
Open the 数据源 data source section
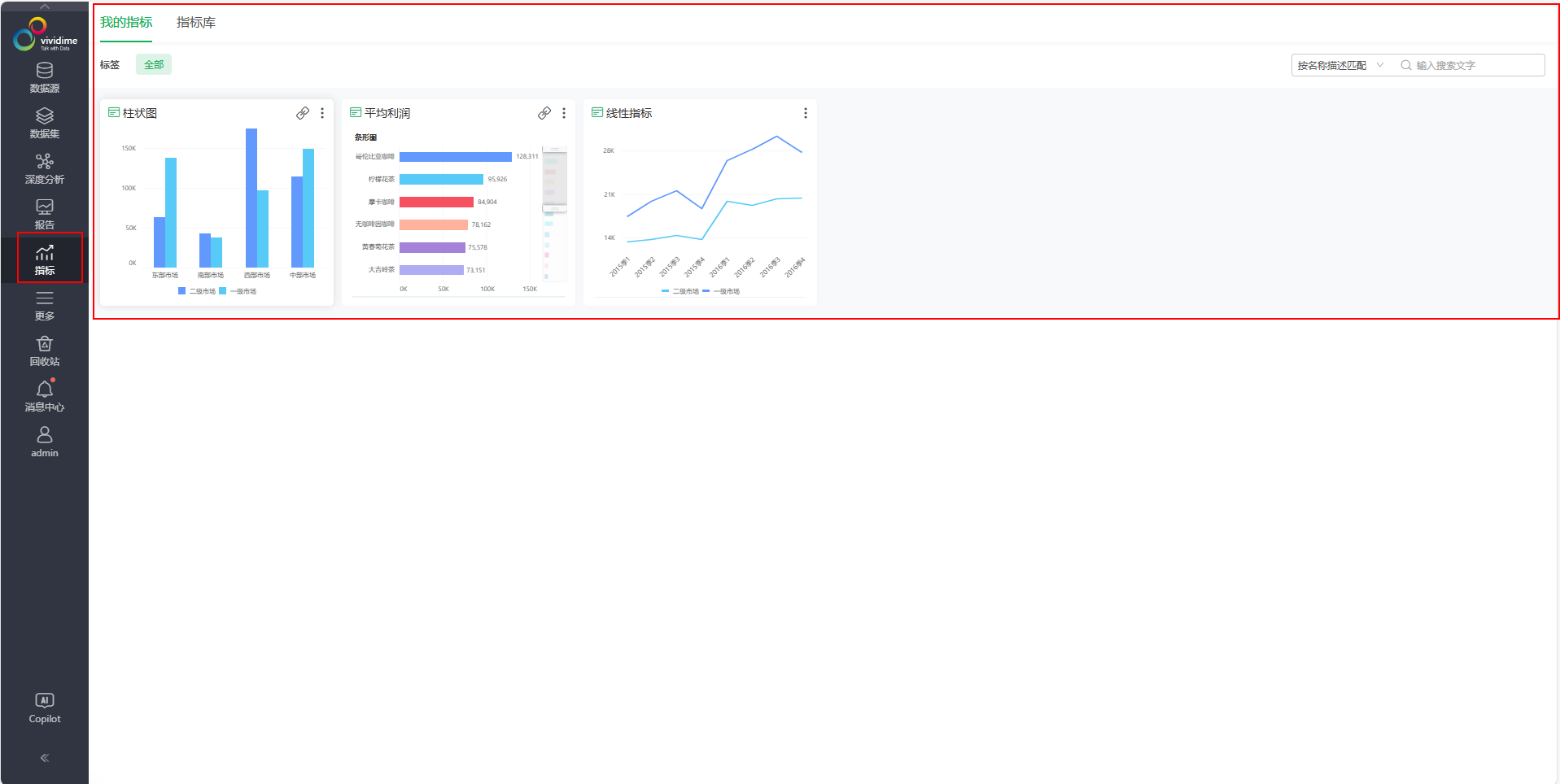[x=45, y=78]
